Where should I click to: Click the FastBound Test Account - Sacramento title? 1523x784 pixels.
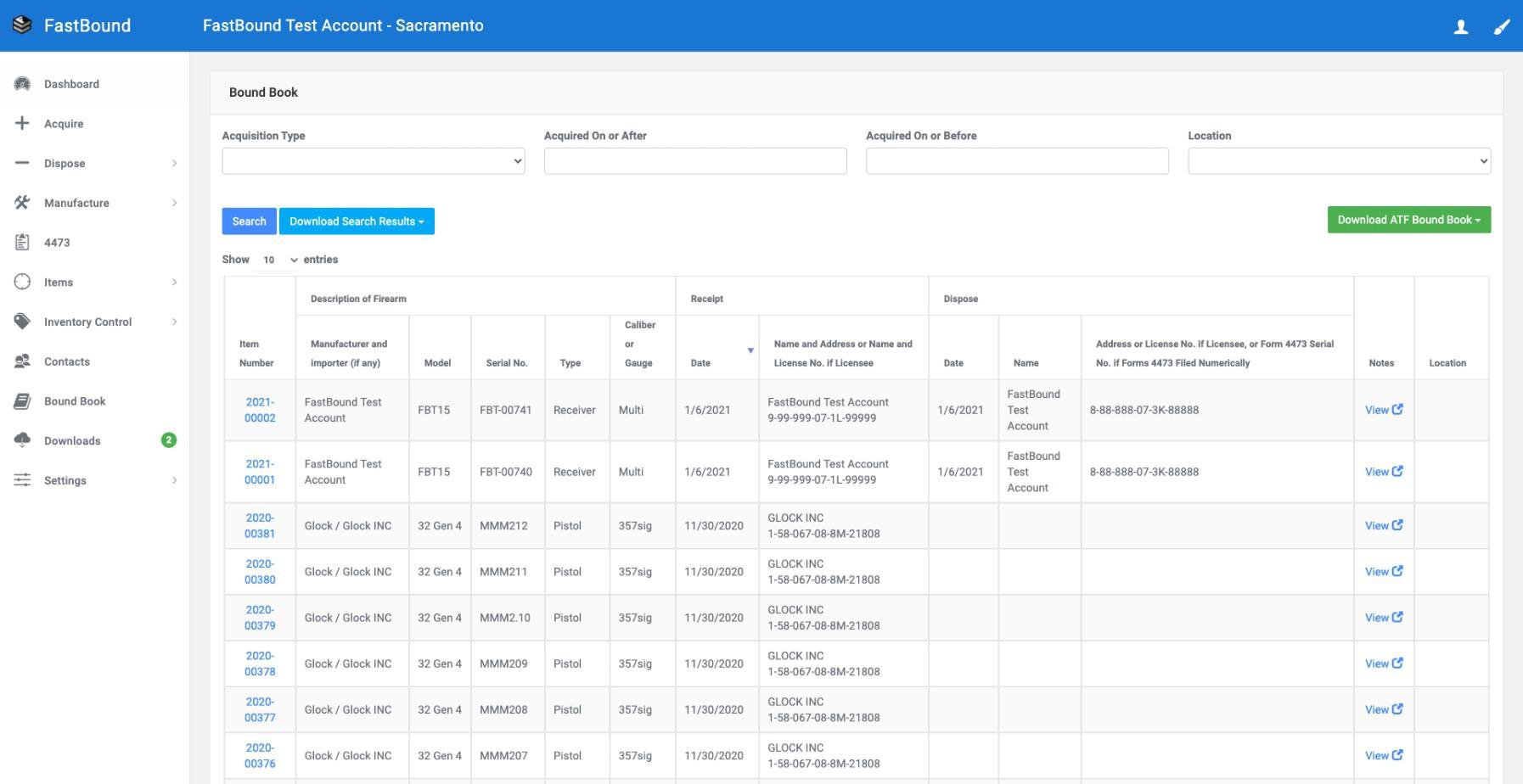coord(343,25)
